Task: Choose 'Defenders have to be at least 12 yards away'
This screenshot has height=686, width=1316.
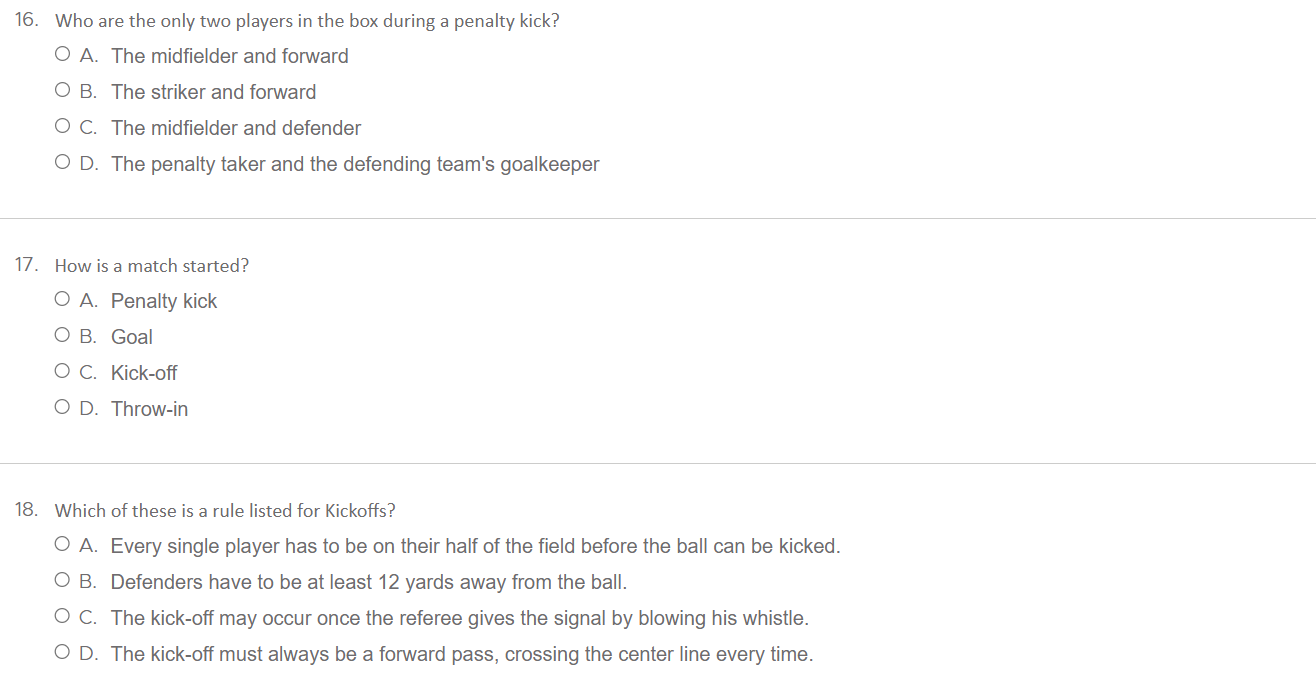Action: 64,582
